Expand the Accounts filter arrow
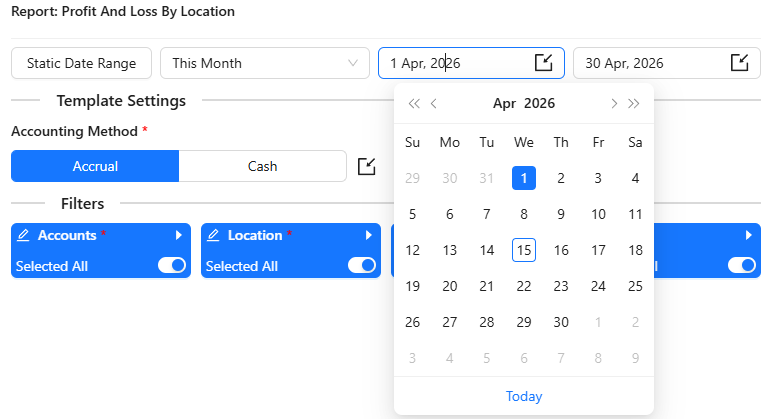Viewport: 772px width, 419px height. click(178, 236)
